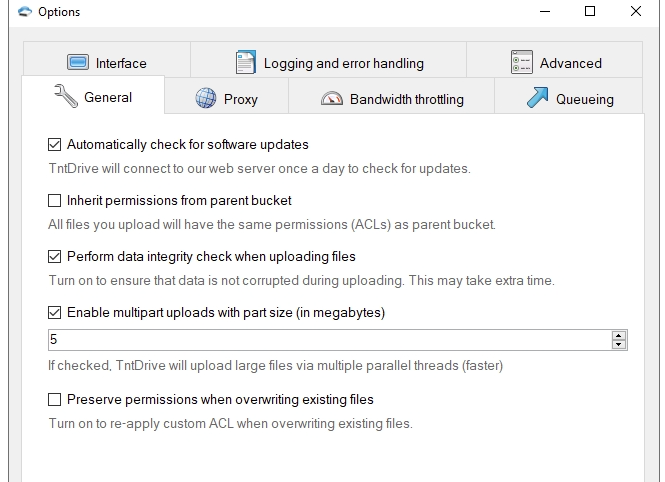Decrease part size with down arrow
The height and width of the screenshot is (482, 665).
pos(619,345)
